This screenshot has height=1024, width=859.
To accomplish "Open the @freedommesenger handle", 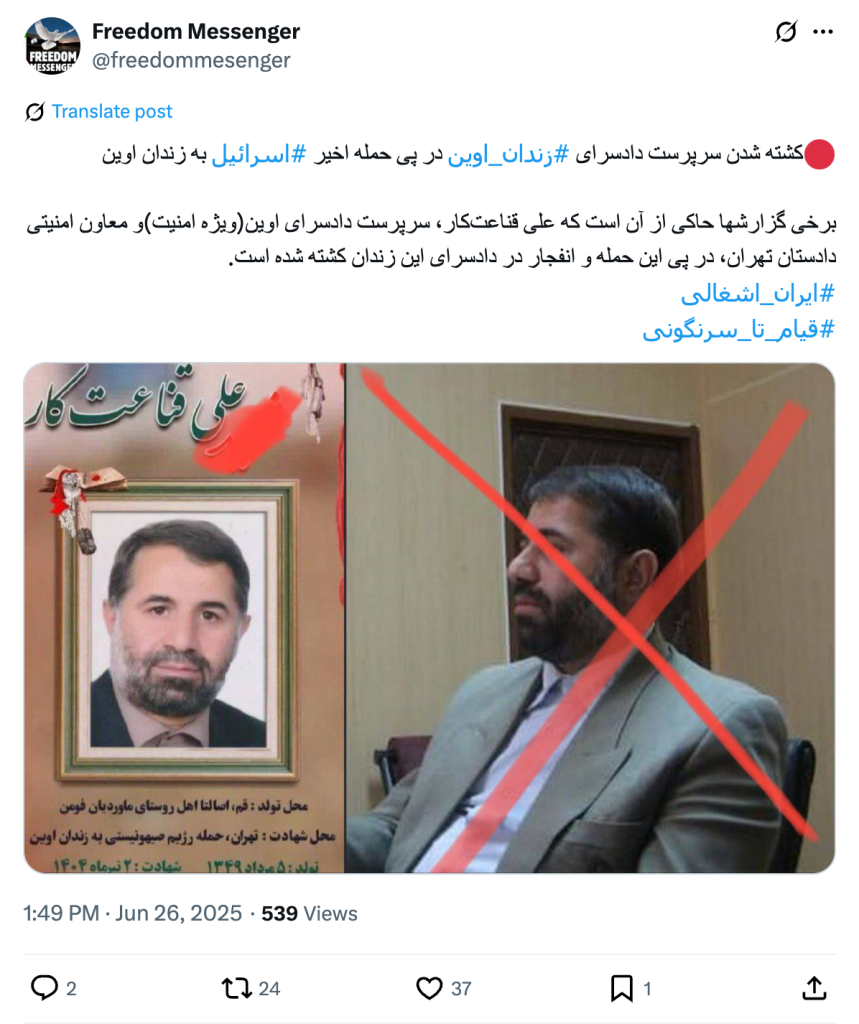I will (191, 60).
